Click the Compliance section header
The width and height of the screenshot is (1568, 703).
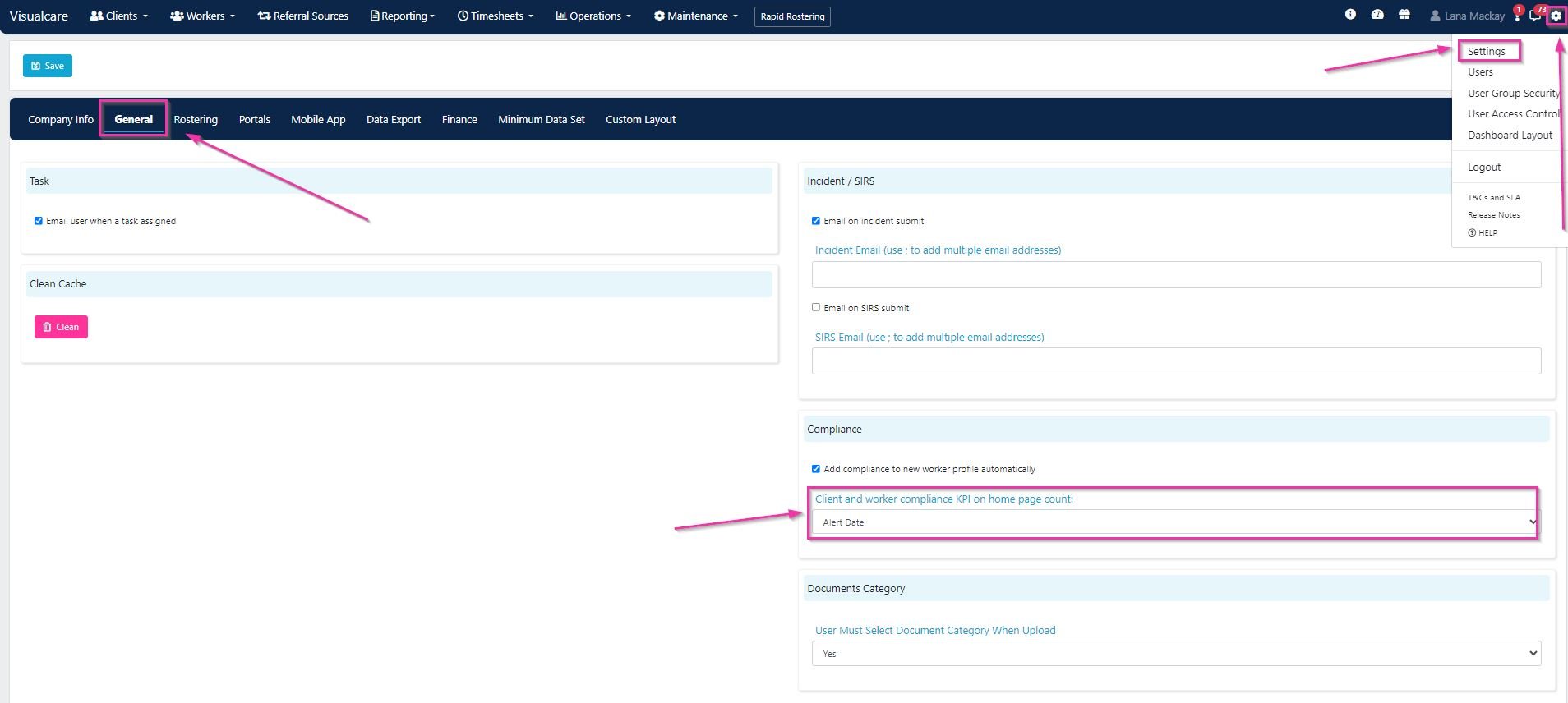click(x=1177, y=429)
